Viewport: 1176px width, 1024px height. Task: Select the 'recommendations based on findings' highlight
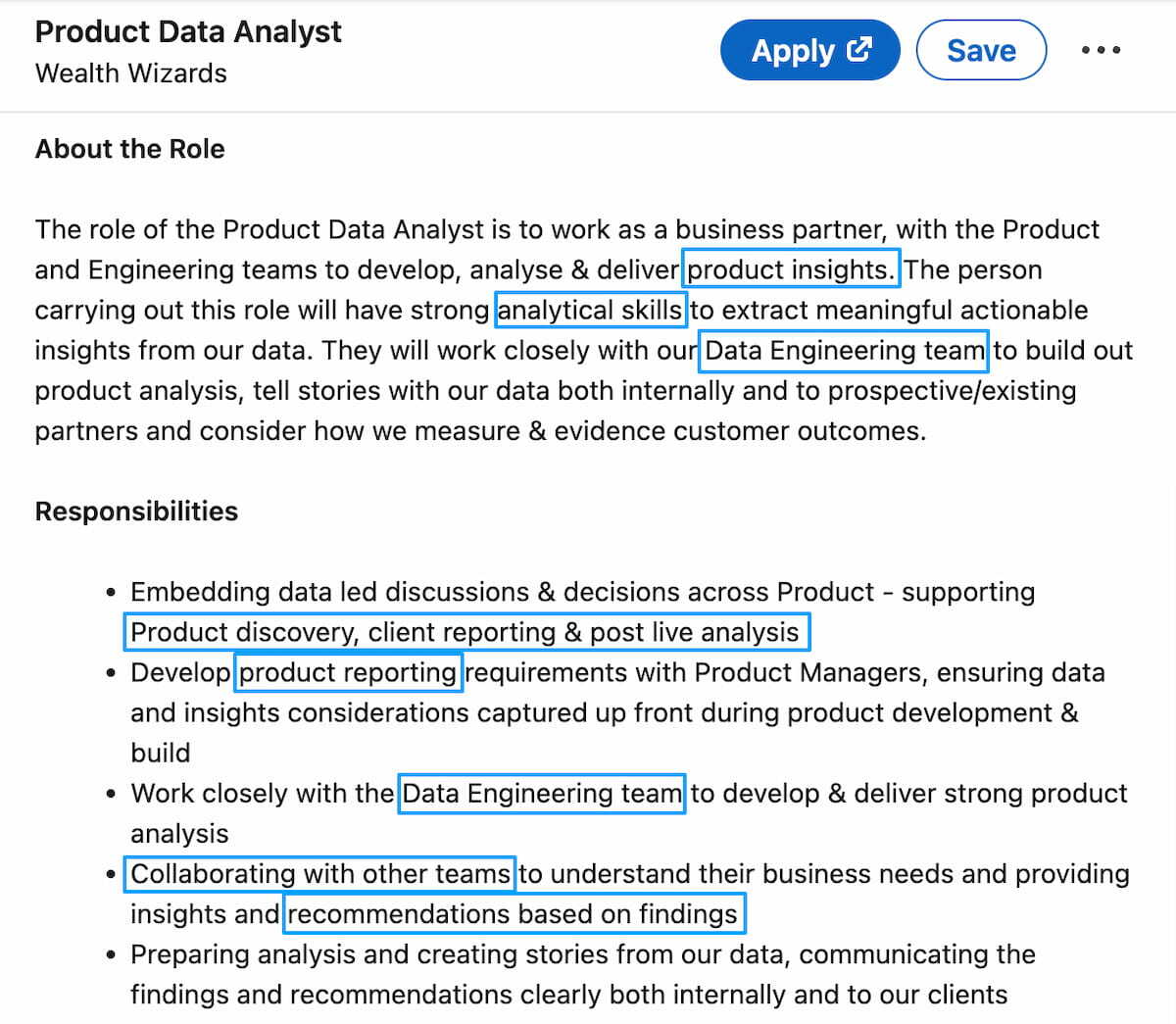click(x=514, y=913)
